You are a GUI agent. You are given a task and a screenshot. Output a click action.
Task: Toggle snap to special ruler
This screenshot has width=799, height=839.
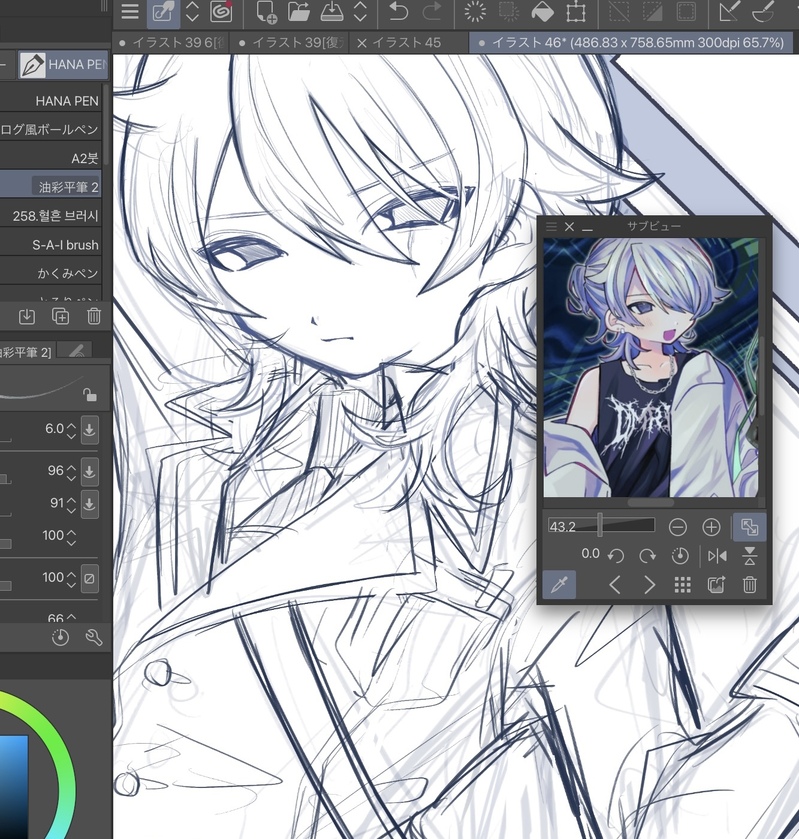coord(763,11)
